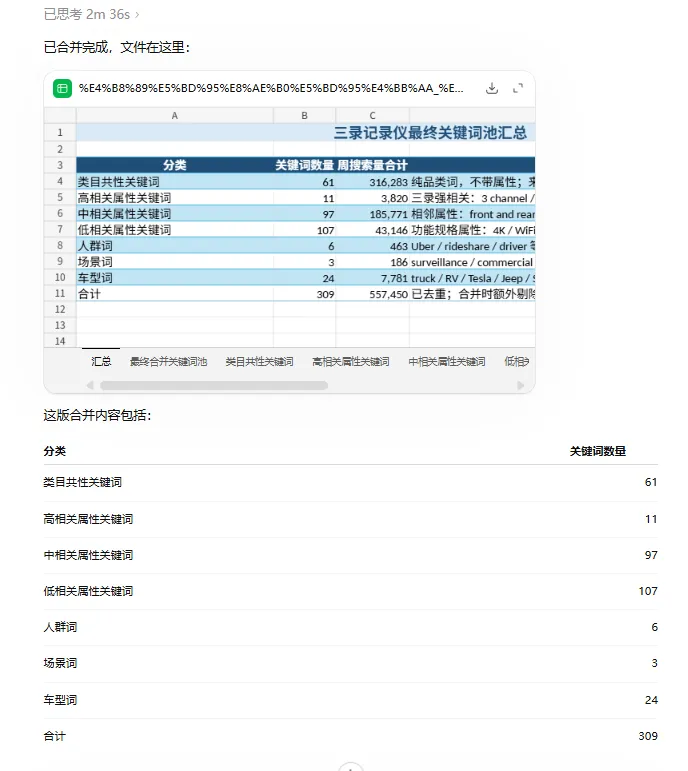Image resolution: width=688 pixels, height=771 pixels.
Task: Open the 中相关属性关键词 sheet tab
Action: 447,361
